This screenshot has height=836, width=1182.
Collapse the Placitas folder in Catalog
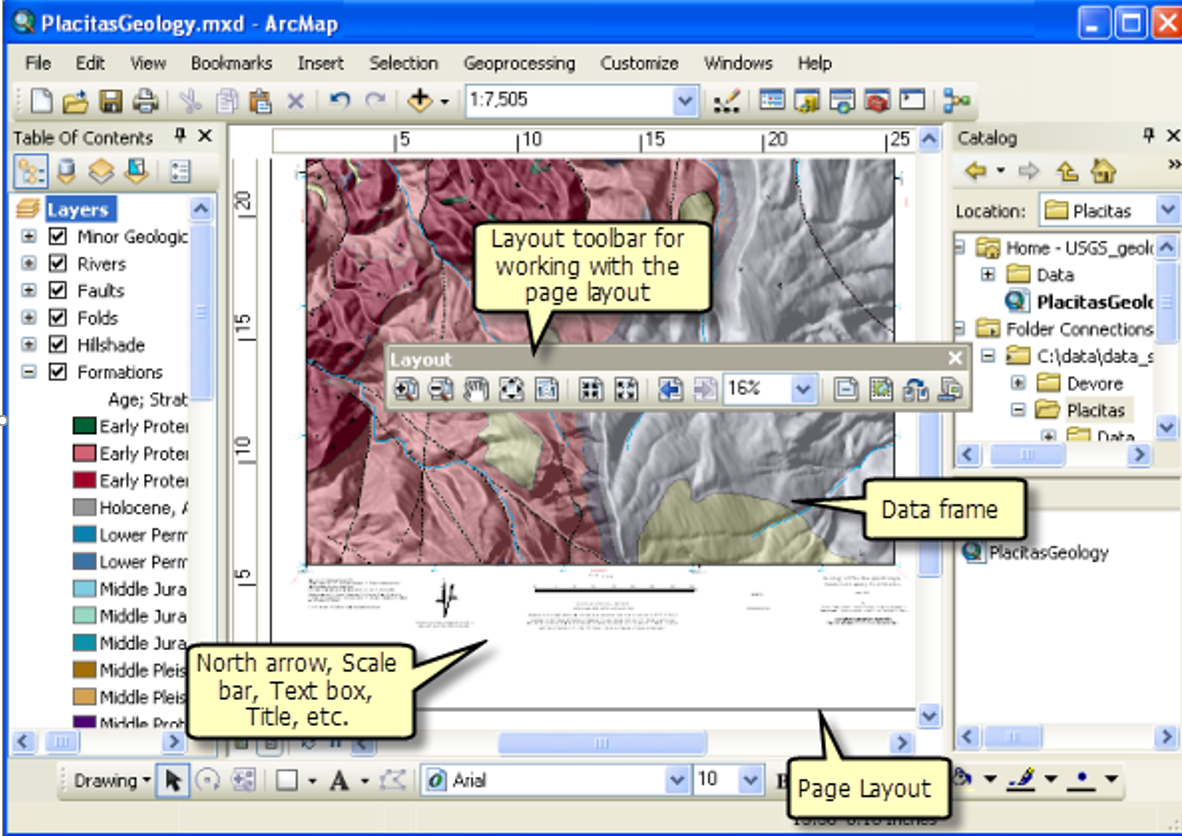(1018, 411)
